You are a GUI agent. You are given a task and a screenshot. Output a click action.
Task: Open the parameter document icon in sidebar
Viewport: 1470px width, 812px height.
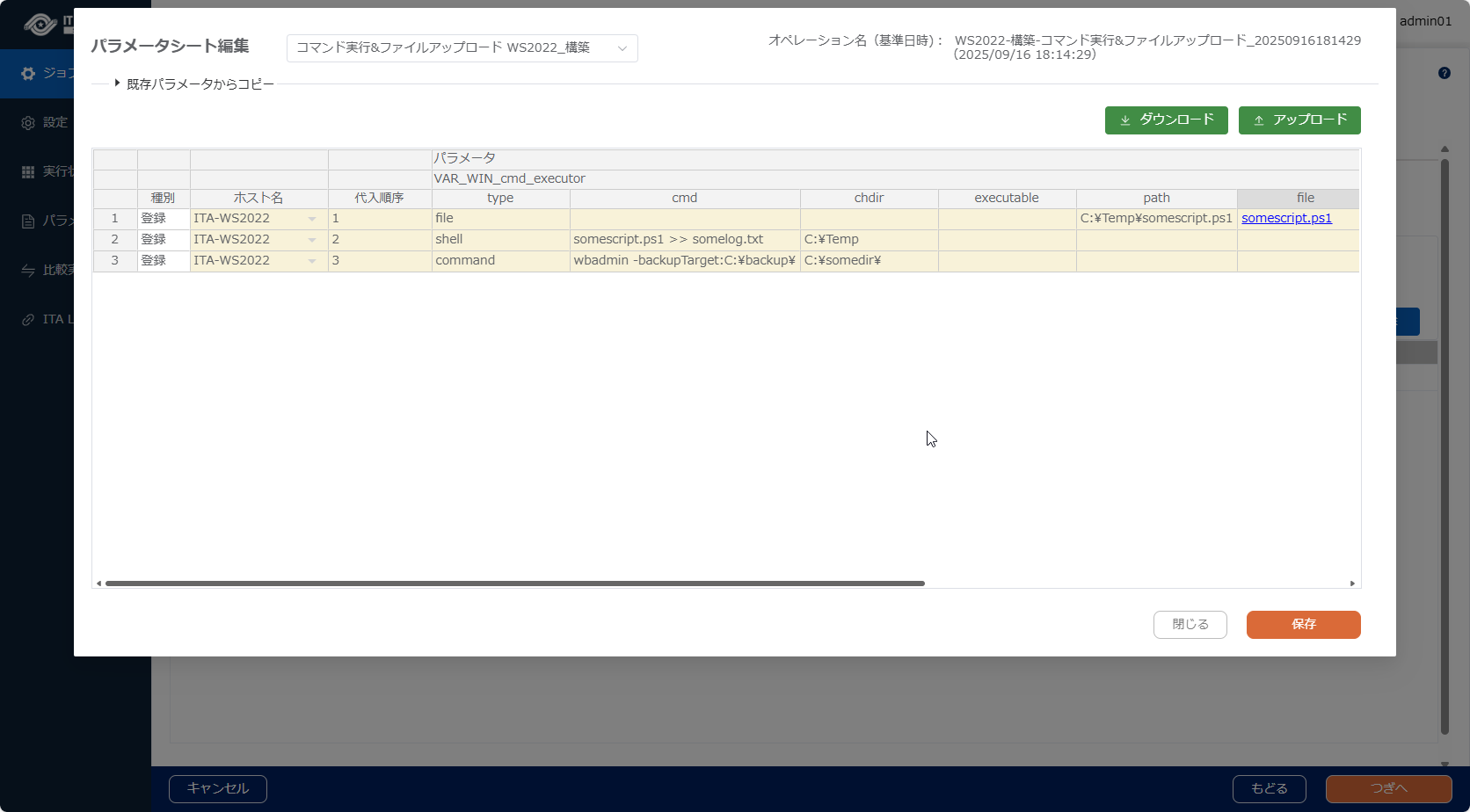tap(28, 221)
